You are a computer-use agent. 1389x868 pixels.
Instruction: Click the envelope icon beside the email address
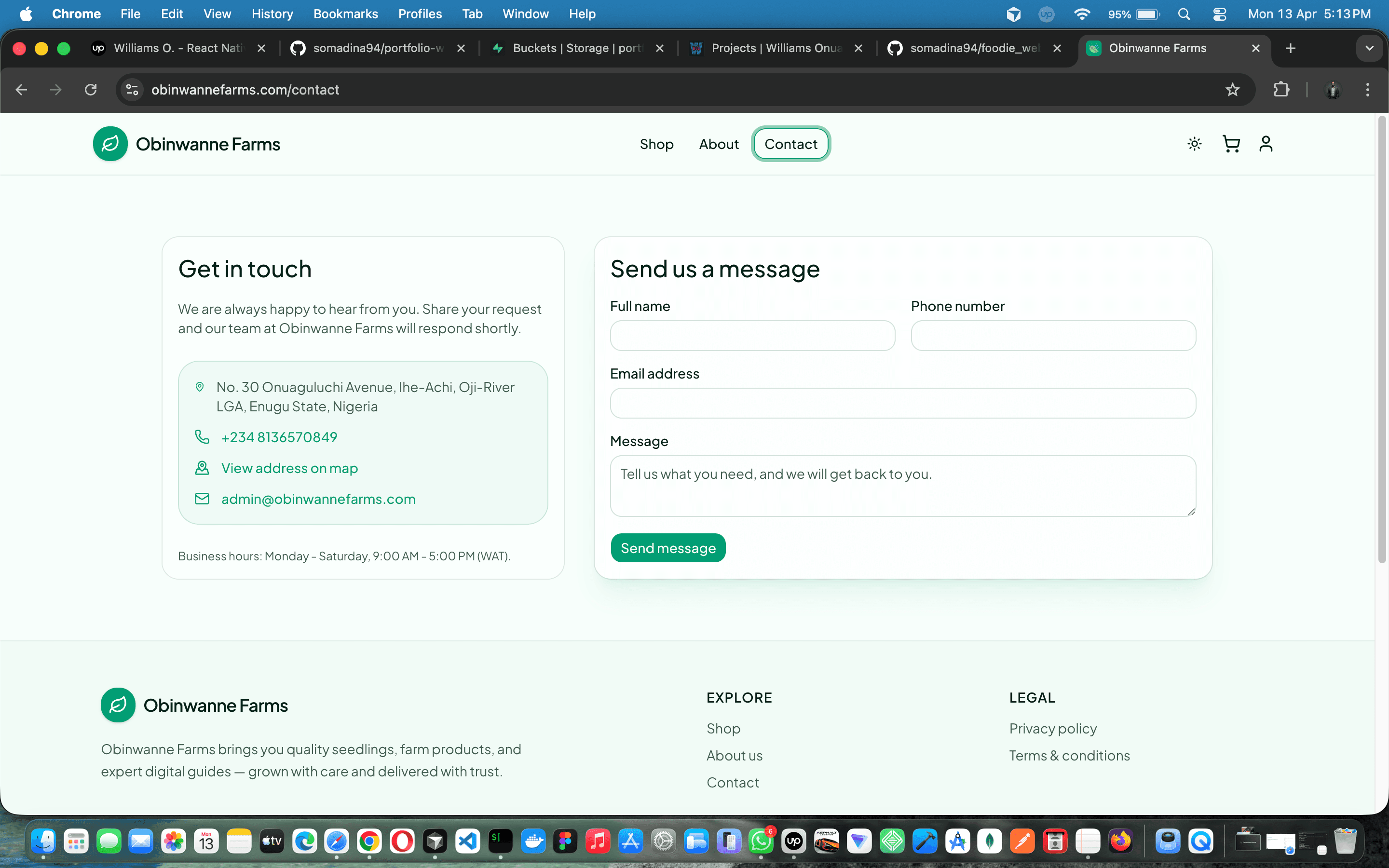[202, 498]
